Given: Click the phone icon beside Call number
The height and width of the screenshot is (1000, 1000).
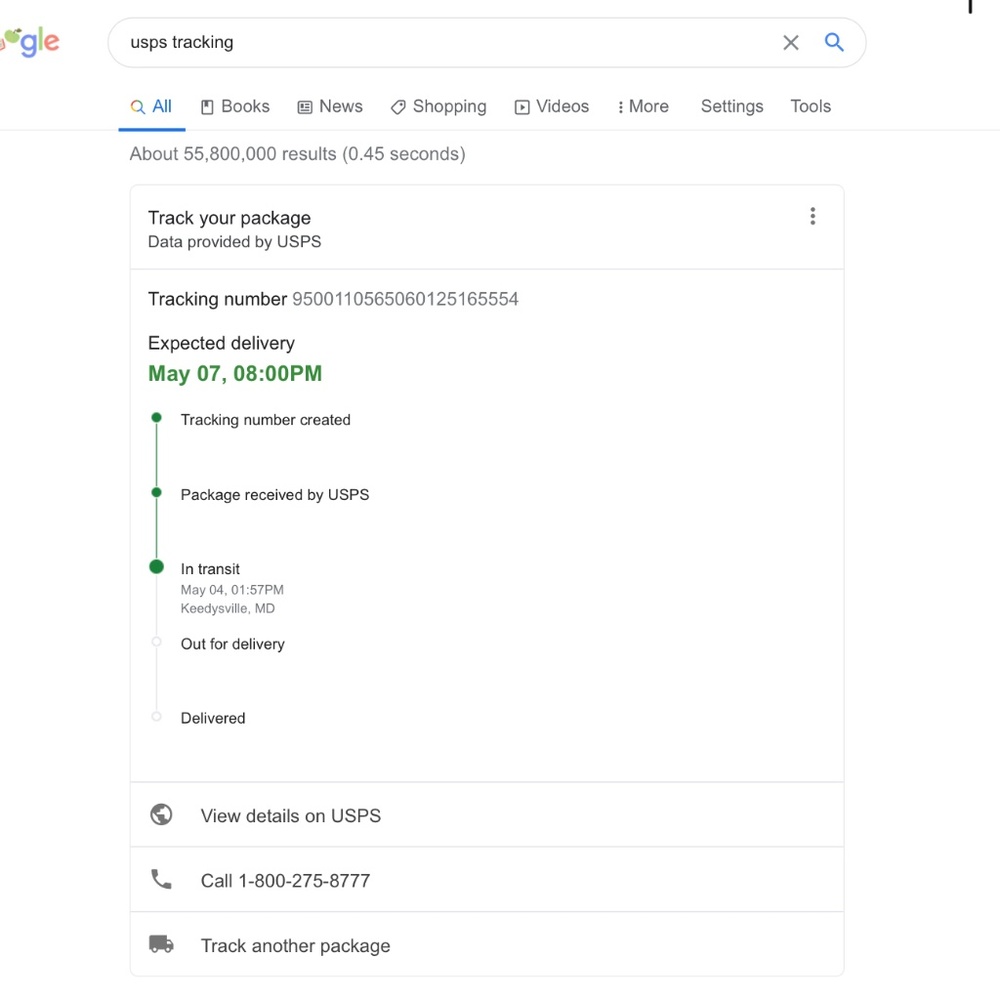Looking at the screenshot, I should pyautogui.click(x=161, y=880).
